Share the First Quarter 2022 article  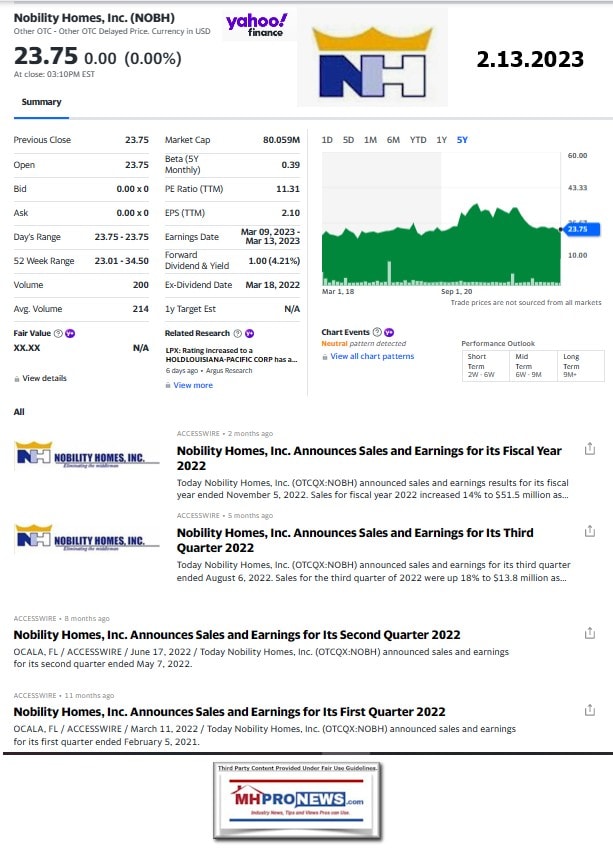590,710
